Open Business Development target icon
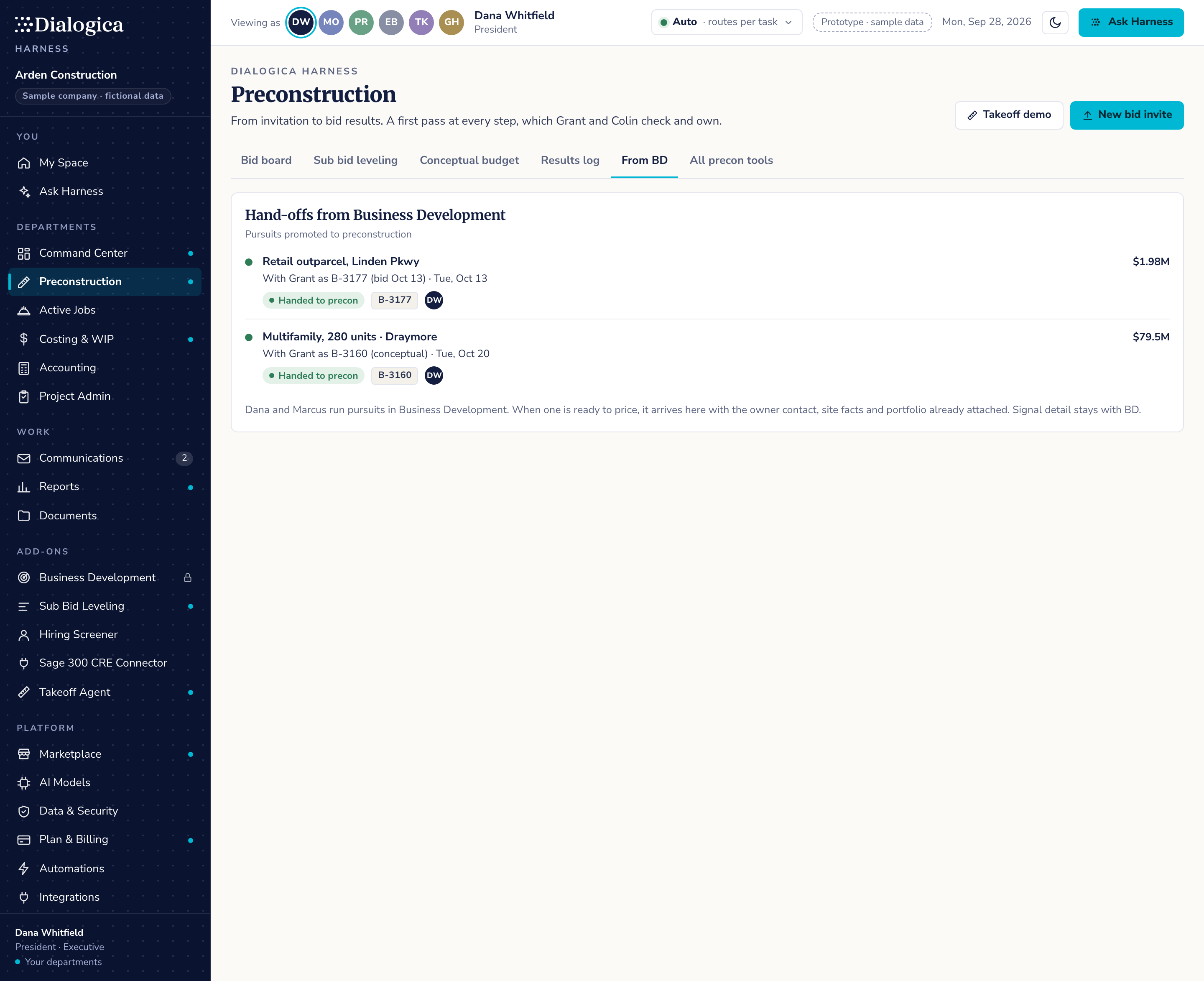Screen dimensions: 1204x981 24,577
